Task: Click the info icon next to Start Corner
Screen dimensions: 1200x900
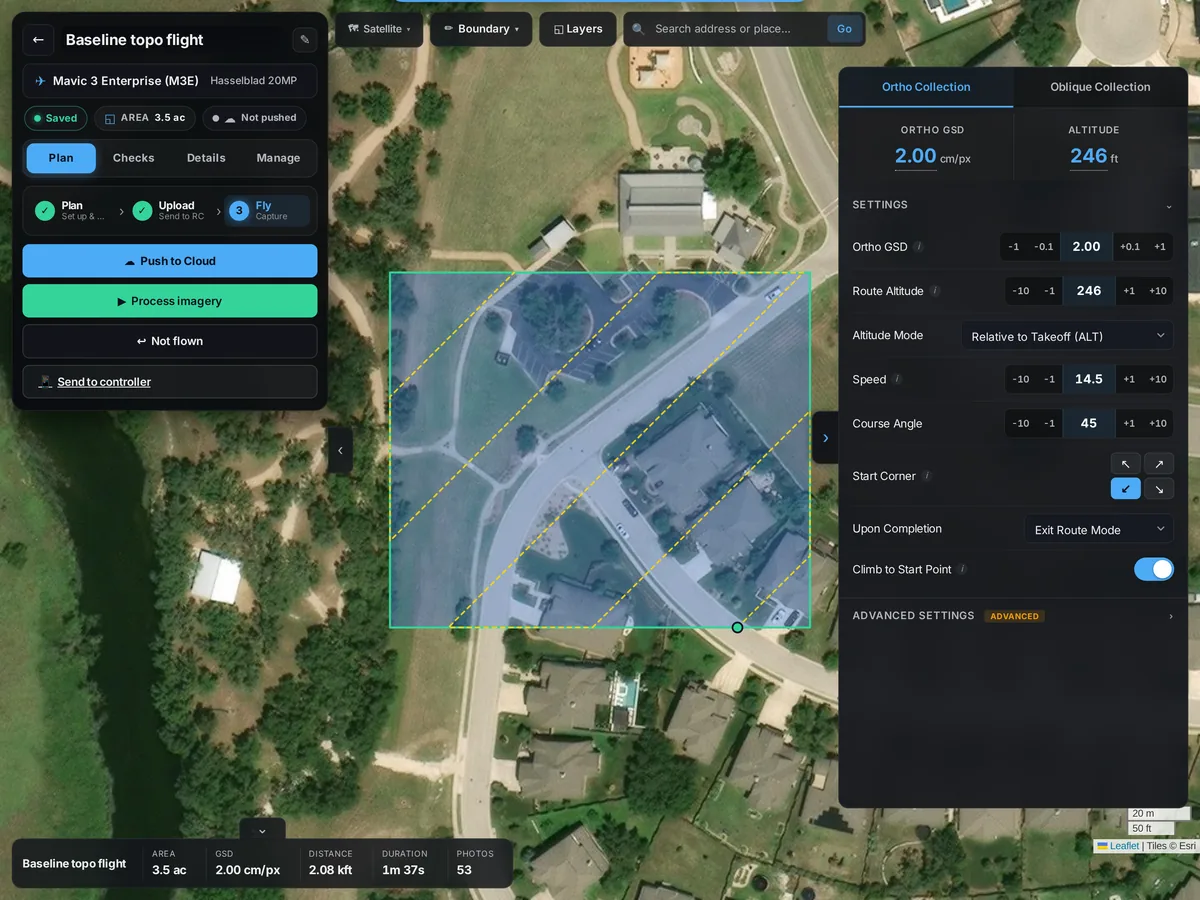Action: (927, 476)
